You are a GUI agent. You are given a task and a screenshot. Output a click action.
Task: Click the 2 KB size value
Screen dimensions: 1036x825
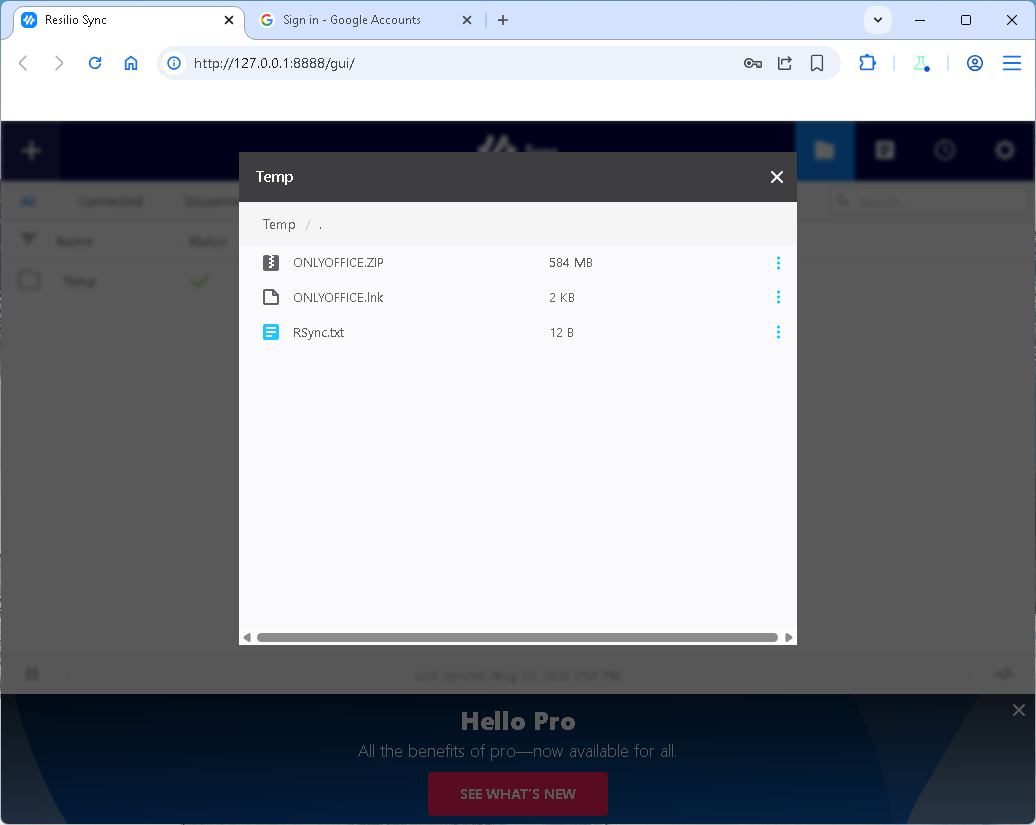coord(562,298)
